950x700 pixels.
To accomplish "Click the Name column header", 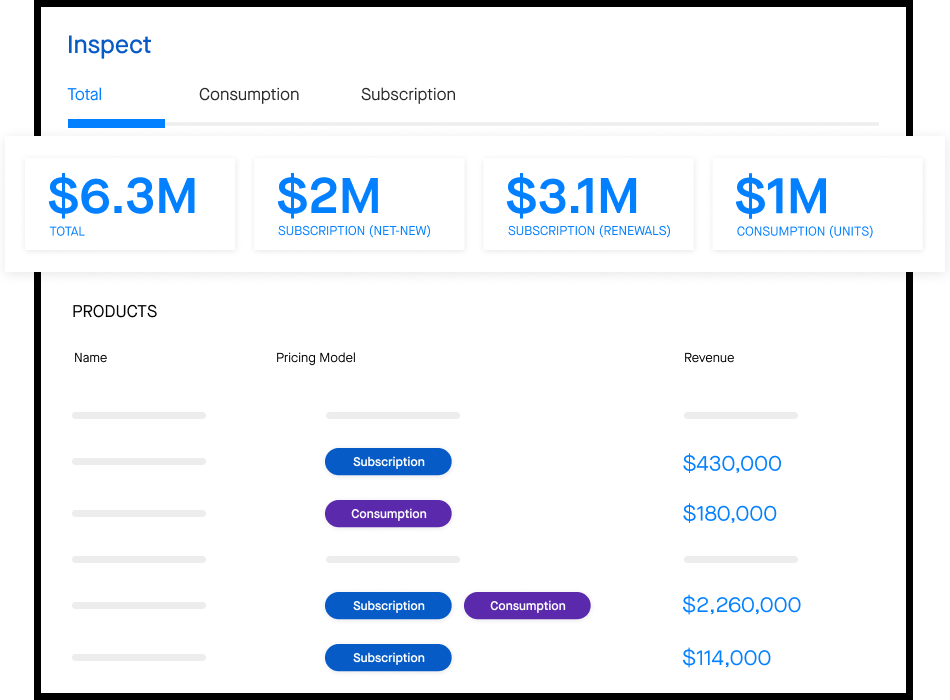I will (x=90, y=358).
